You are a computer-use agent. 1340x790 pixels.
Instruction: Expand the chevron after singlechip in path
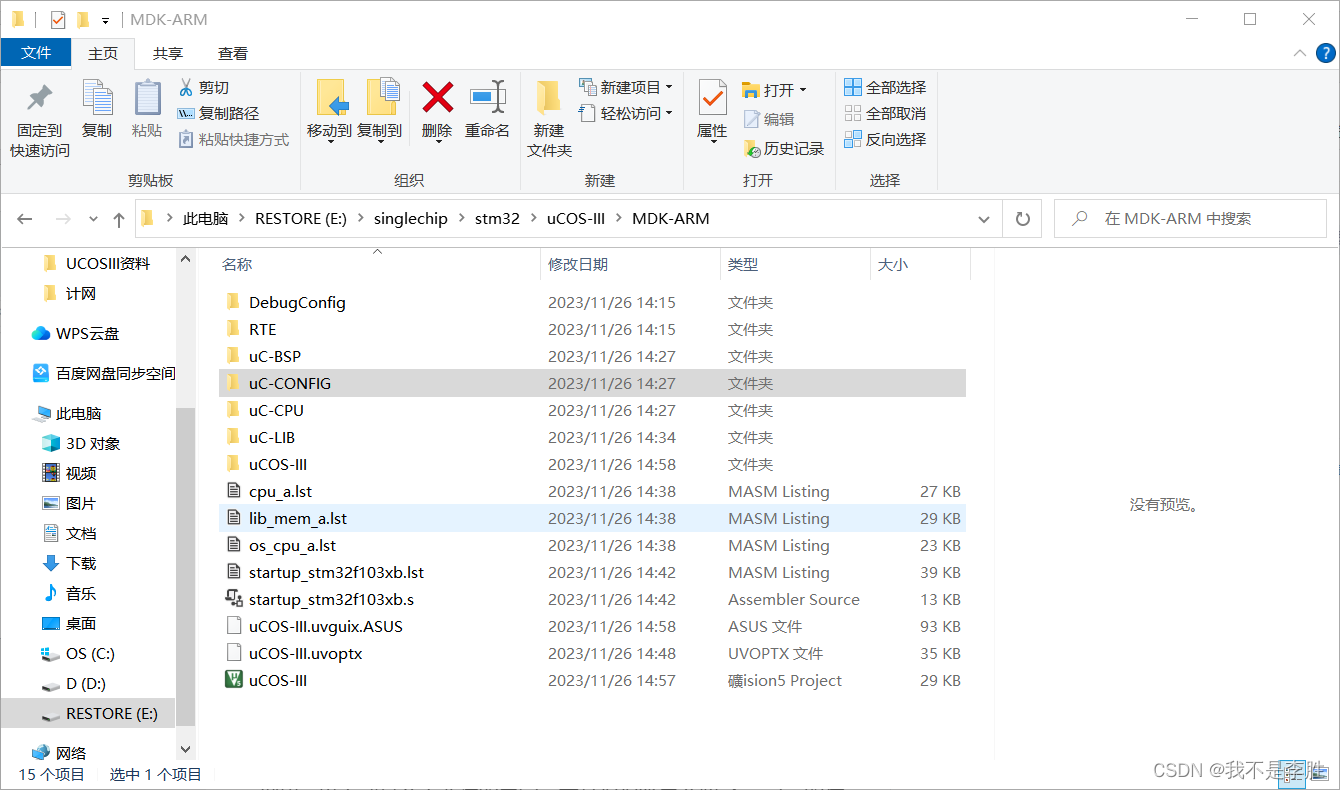click(461, 219)
